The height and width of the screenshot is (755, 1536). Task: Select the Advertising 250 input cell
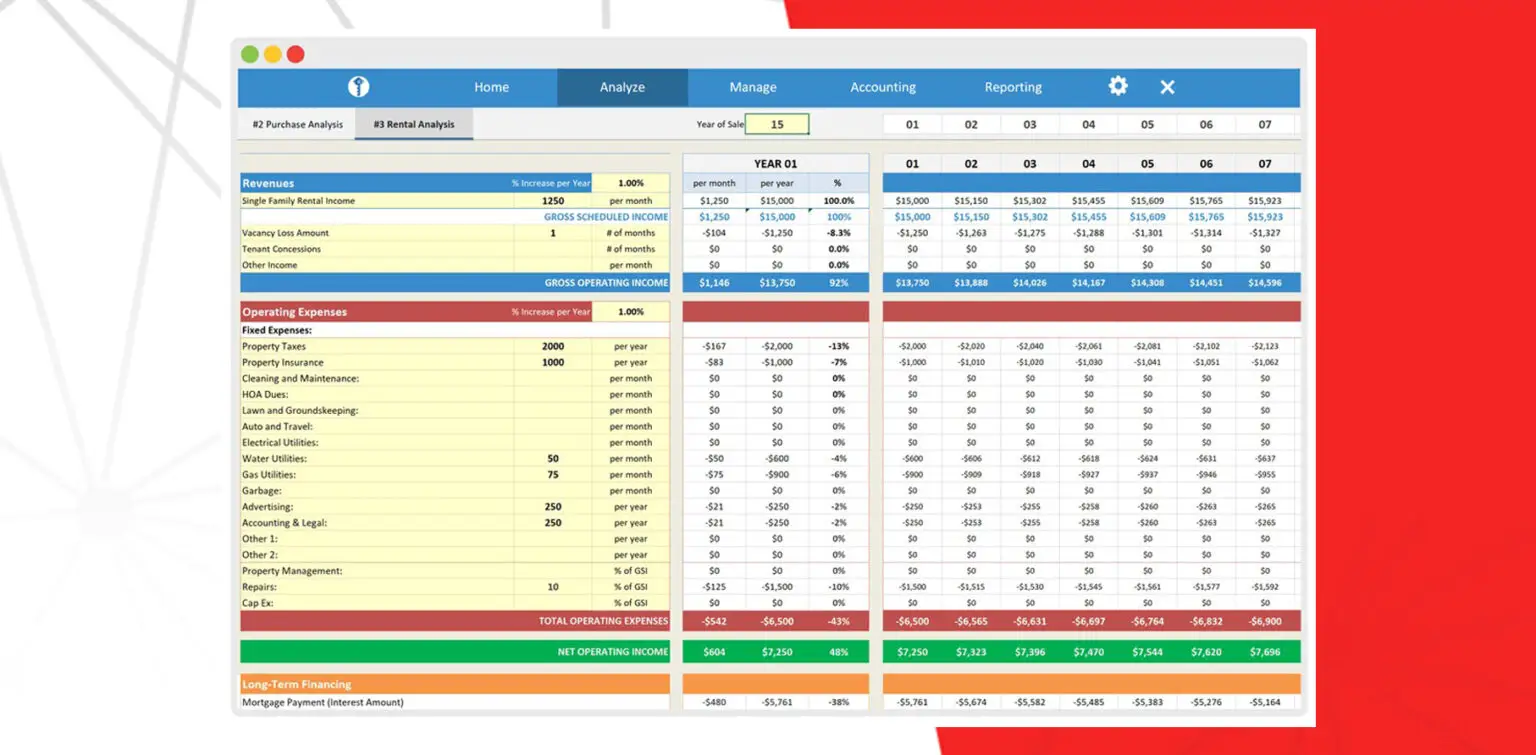point(553,506)
